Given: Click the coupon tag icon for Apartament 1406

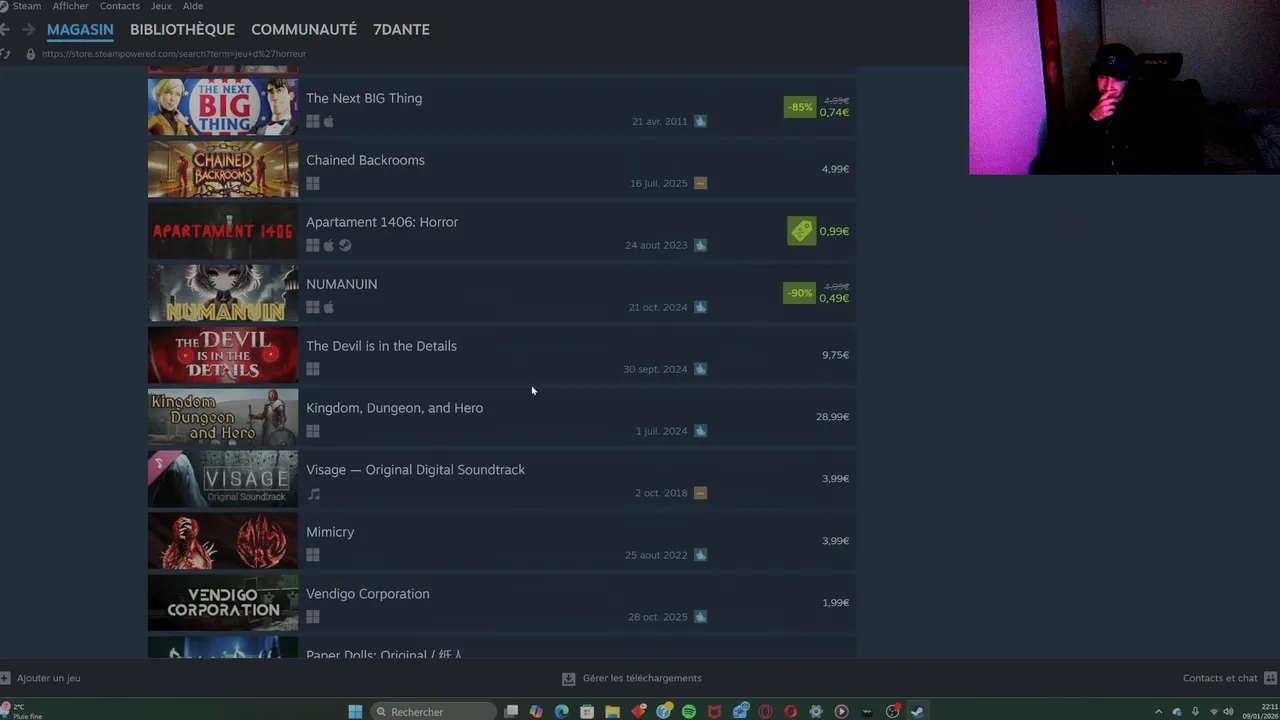Looking at the screenshot, I should point(801,231).
